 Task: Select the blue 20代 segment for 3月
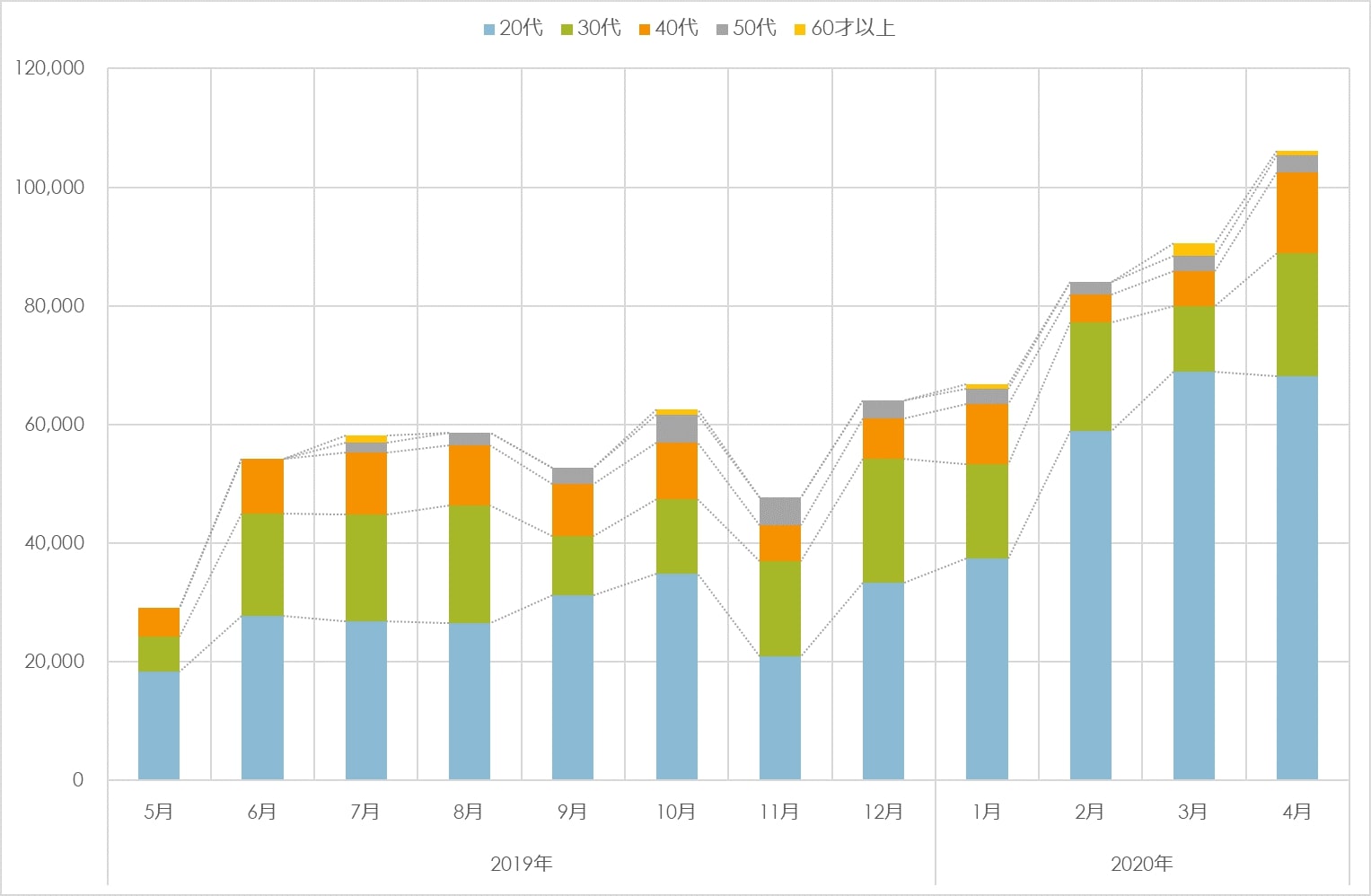(1194, 575)
